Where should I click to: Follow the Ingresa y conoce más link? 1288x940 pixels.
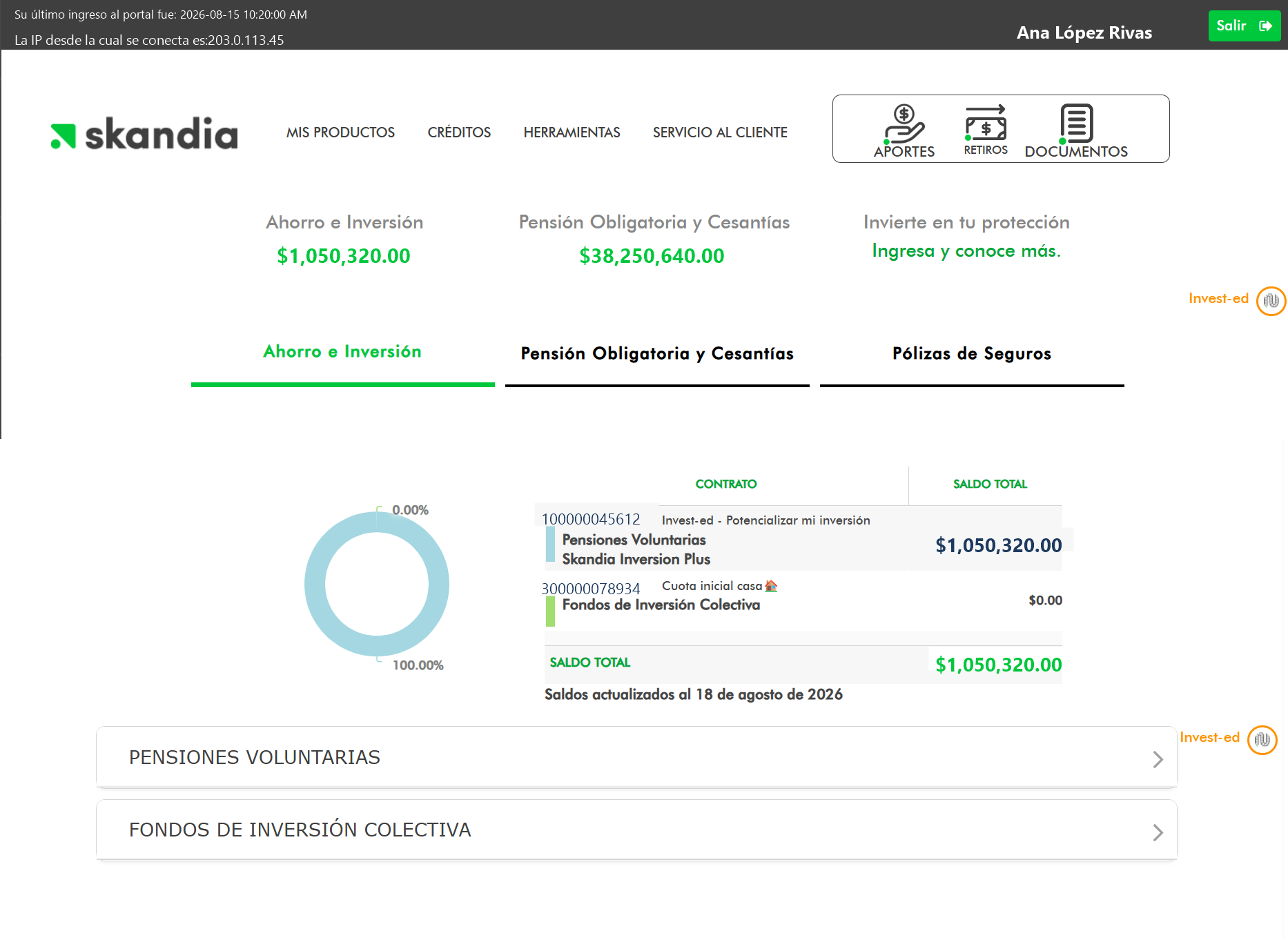[966, 251]
